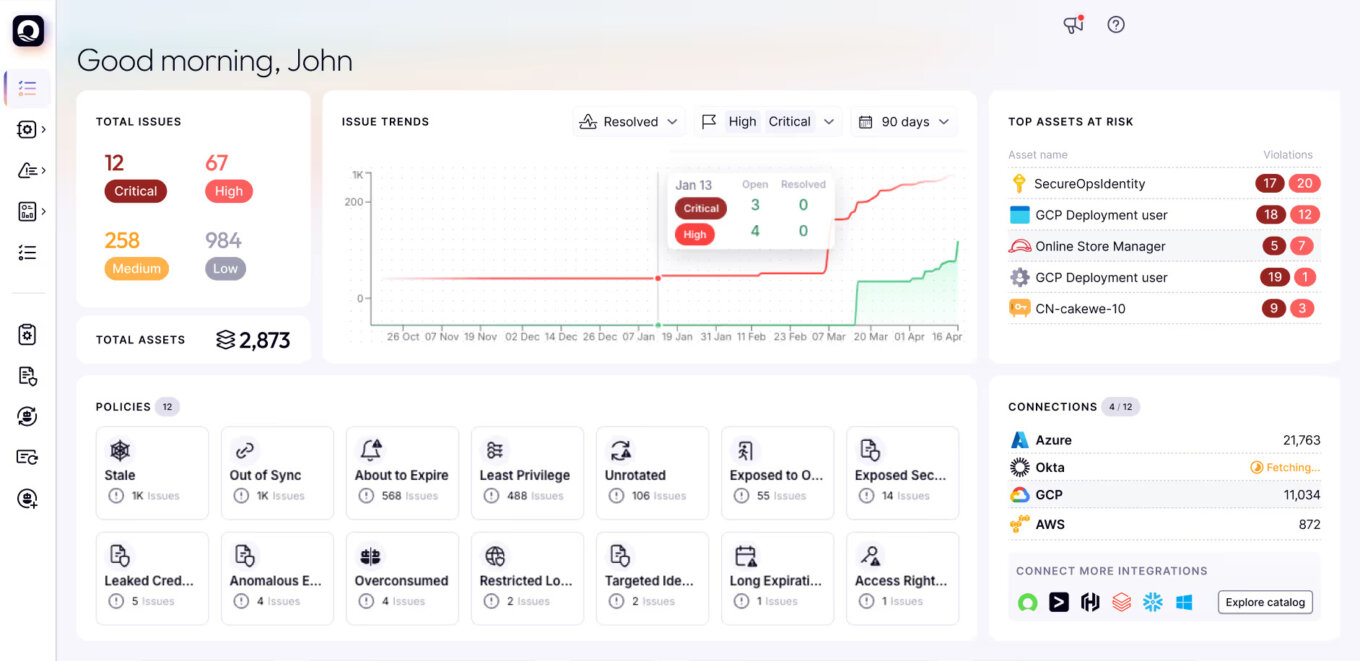Open the bottom sidebar add-user icon
This screenshot has height=661, width=1360.
[x=28, y=498]
